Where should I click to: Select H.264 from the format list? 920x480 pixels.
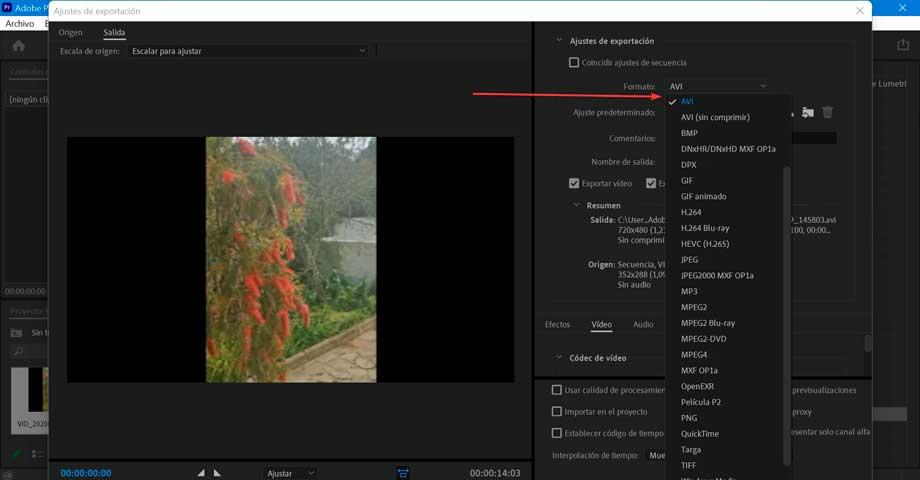tap(691, 212)
